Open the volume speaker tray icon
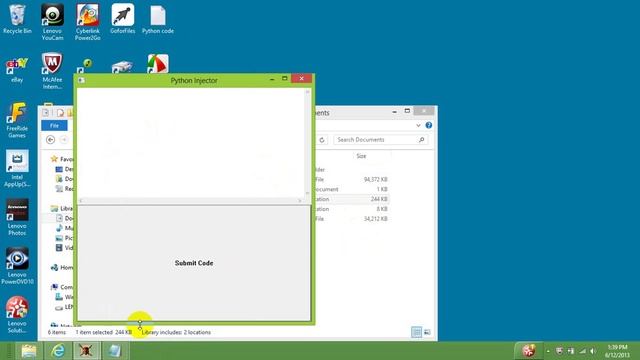The width and height of the screenshot is (640, 360). (593, 351)
